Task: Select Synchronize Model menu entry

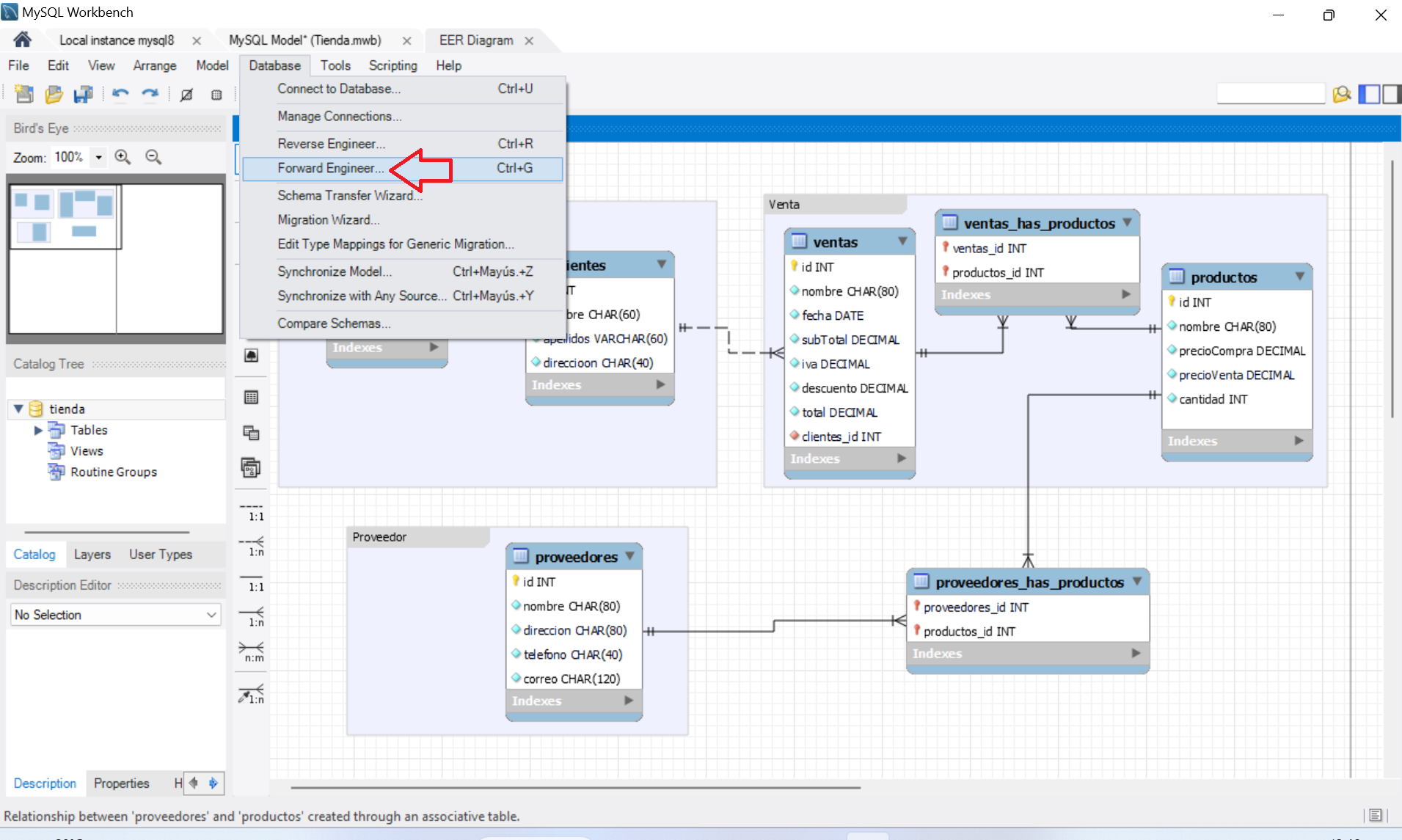Action: [x=402, y=271]
